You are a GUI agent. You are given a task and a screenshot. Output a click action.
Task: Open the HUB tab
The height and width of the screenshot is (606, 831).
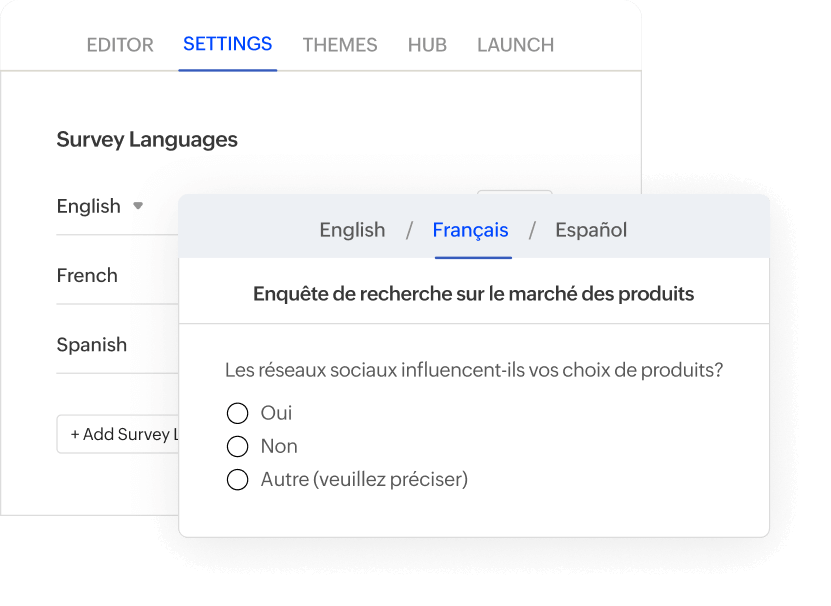(427, 44)
